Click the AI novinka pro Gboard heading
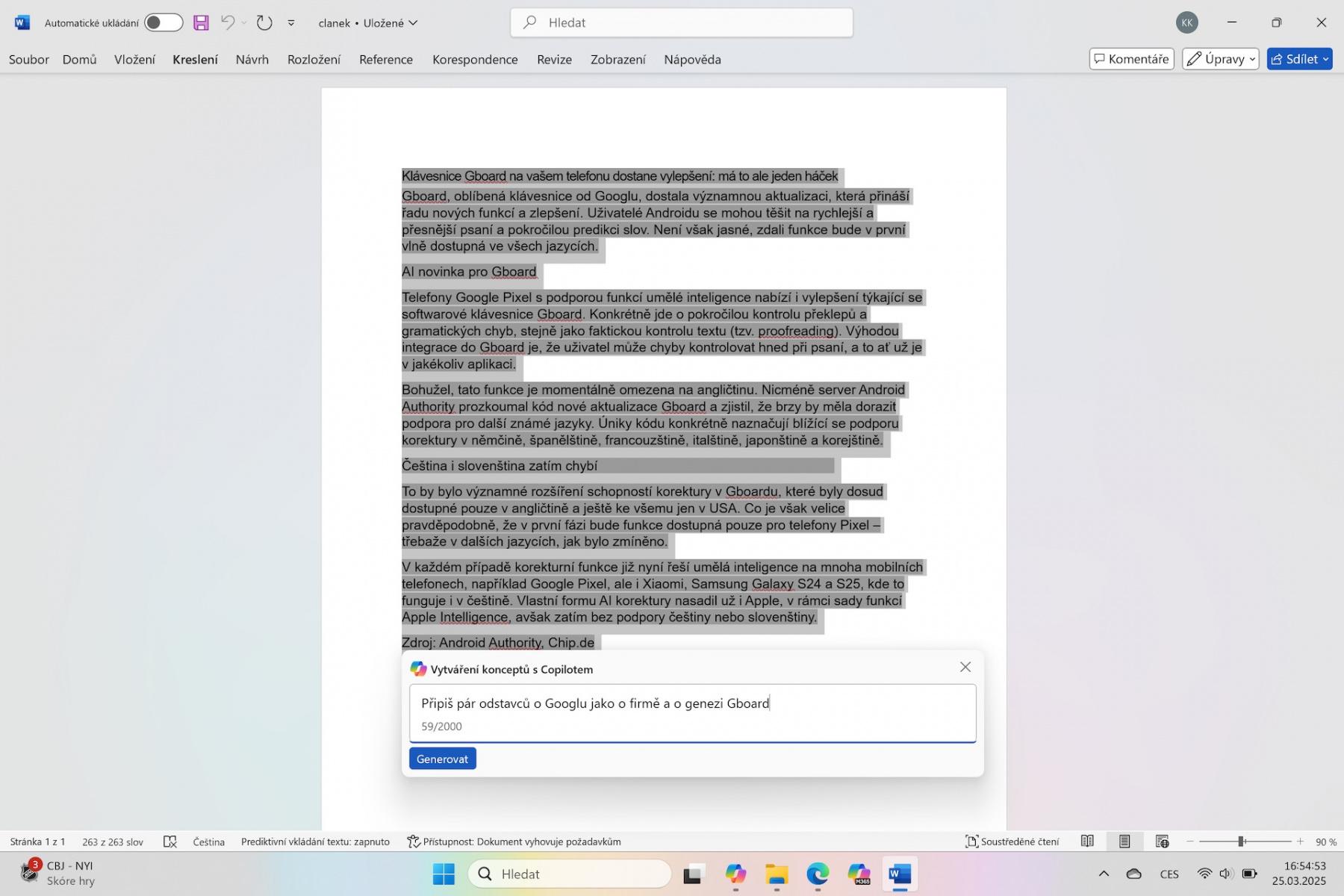1344x896 pixels. [469, 272]
